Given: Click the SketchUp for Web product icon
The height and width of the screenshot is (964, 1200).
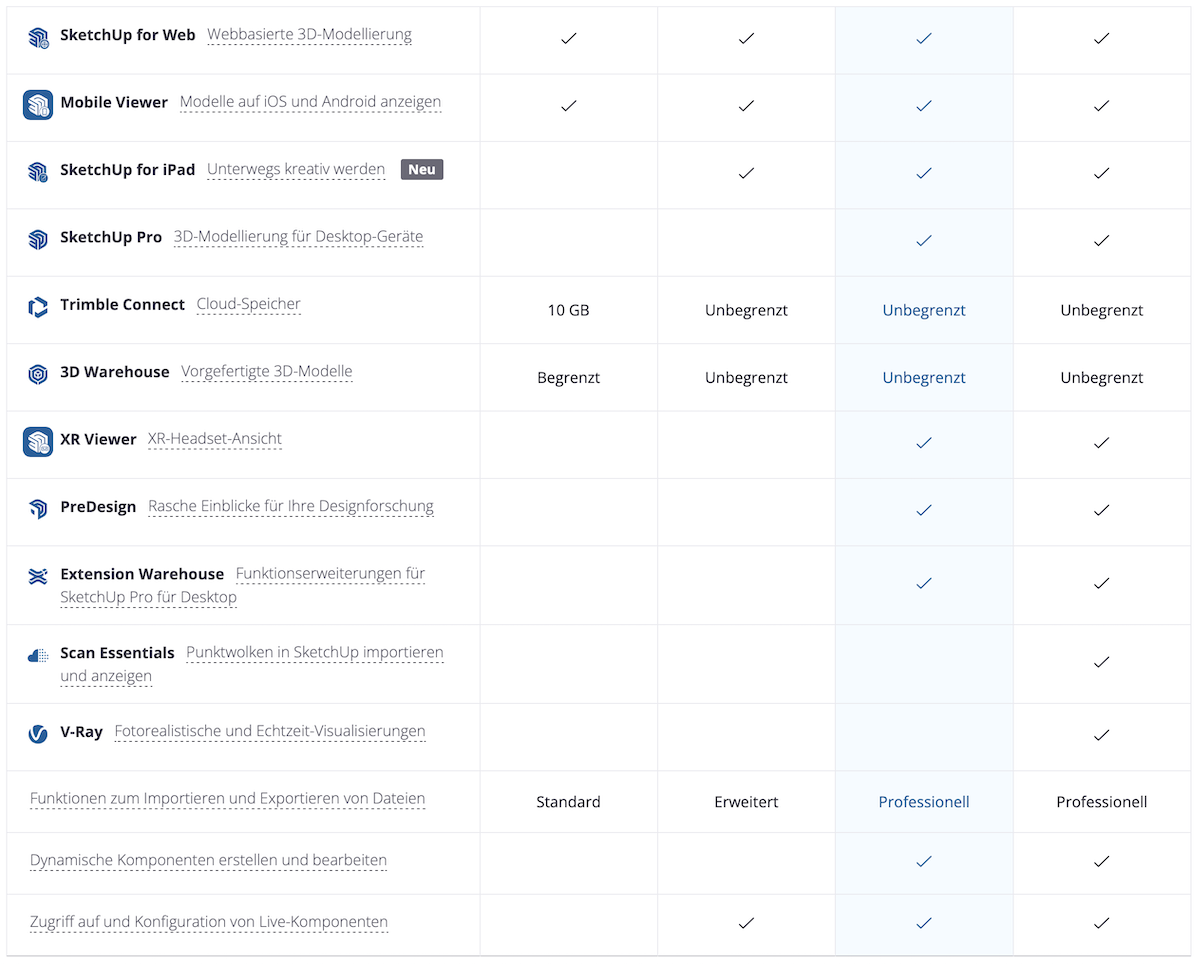Looking at the screenshot, I should [x=38, y=38].
